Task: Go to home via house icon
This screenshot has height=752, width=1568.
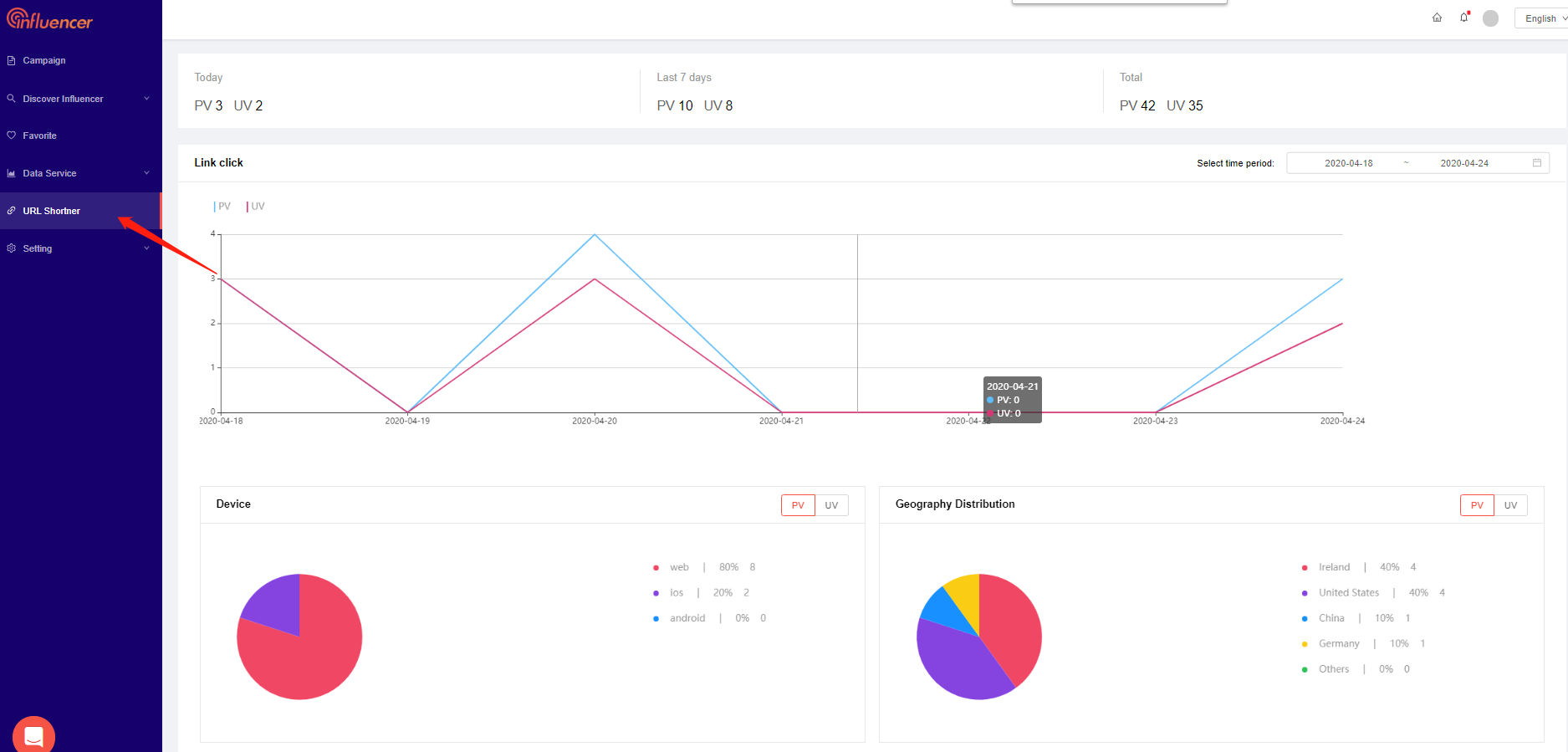Action: [x=1437, y=18]
